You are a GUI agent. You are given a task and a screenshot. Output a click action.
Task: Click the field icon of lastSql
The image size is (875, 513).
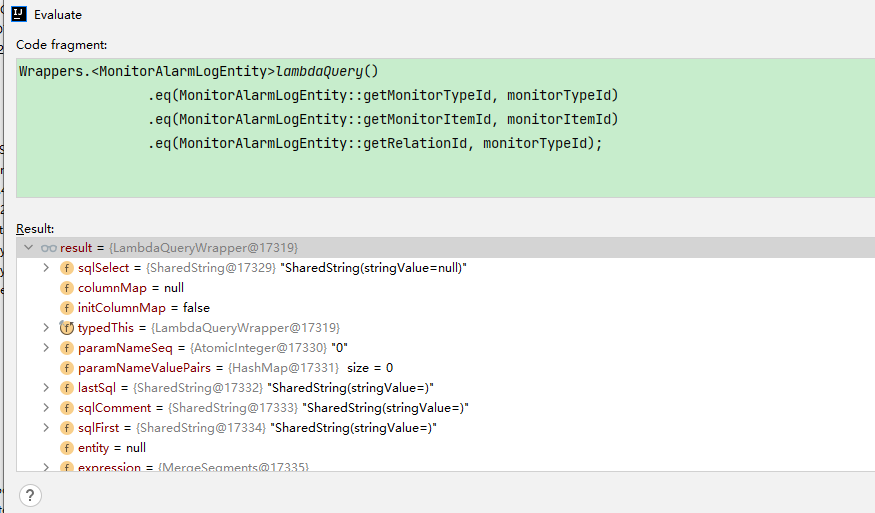[x=66, y=388]
